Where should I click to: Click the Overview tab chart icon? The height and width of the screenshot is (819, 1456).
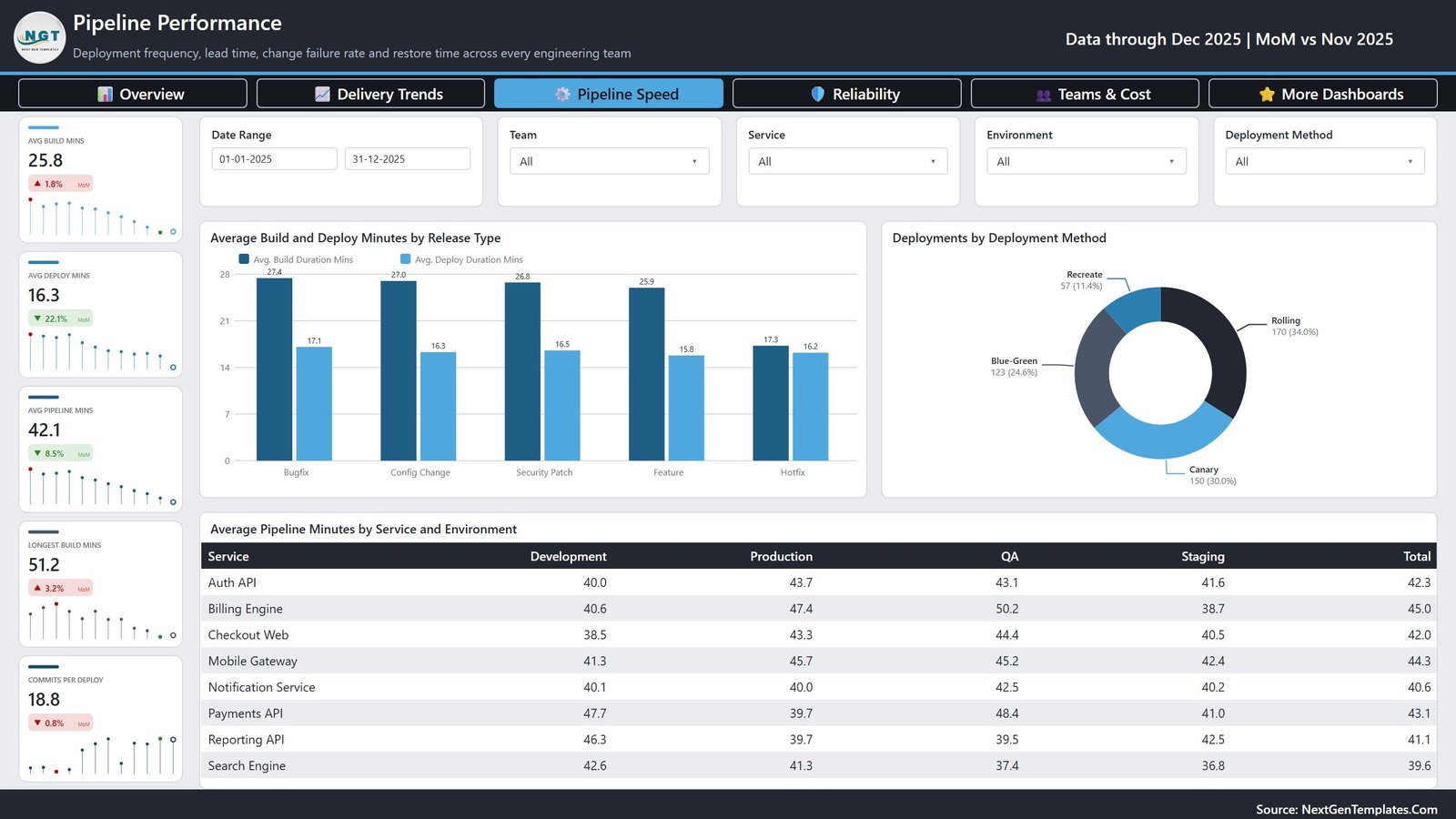point(106,94)
